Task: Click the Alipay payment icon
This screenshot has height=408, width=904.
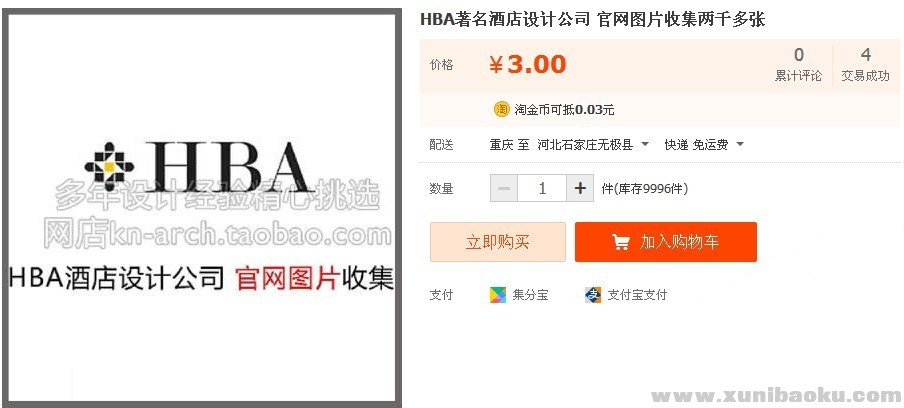Action: 593,295
